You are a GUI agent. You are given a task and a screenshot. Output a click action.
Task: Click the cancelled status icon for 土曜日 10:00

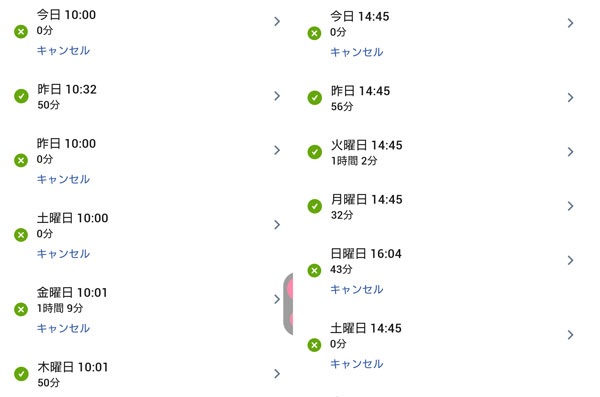[21, 235]
